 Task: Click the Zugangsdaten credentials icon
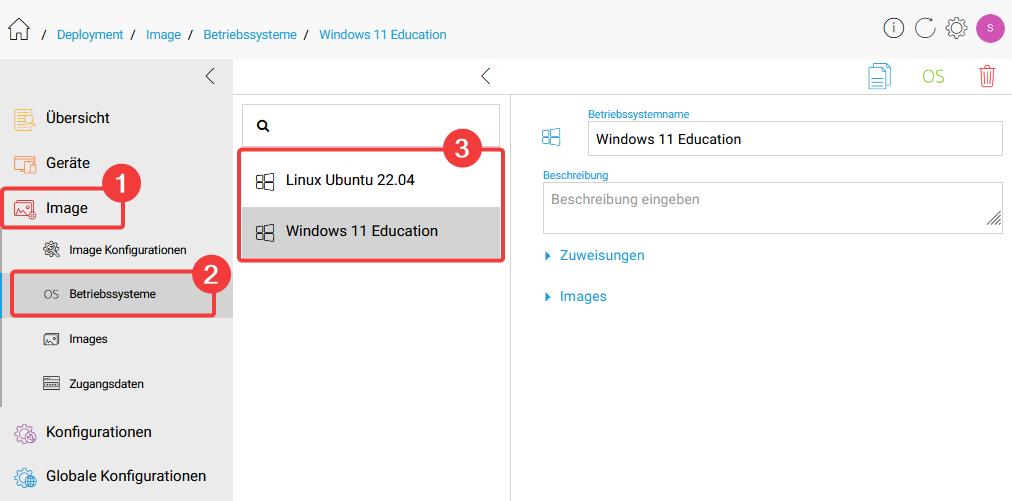point(51,383)
